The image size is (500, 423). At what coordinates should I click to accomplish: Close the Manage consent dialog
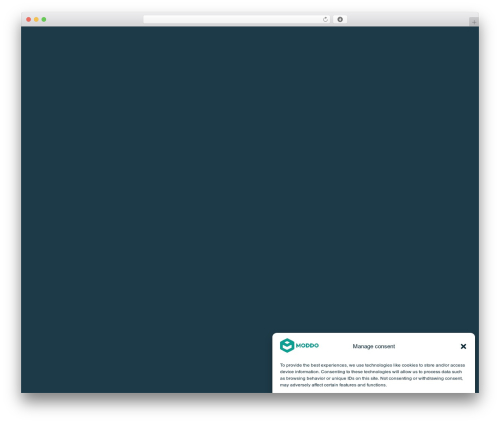click(463, 346)
